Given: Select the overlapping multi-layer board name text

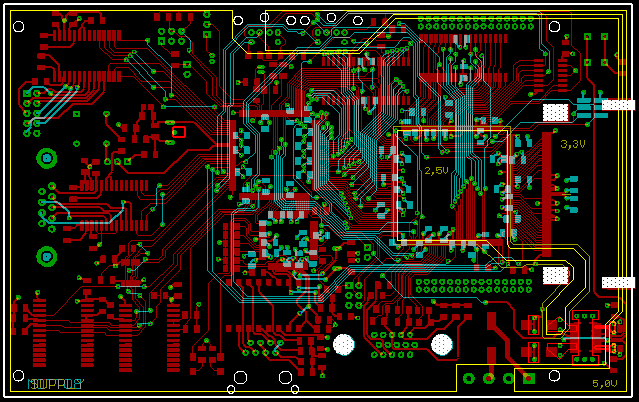Looking at the screenshot, I should tap(55, 384).
